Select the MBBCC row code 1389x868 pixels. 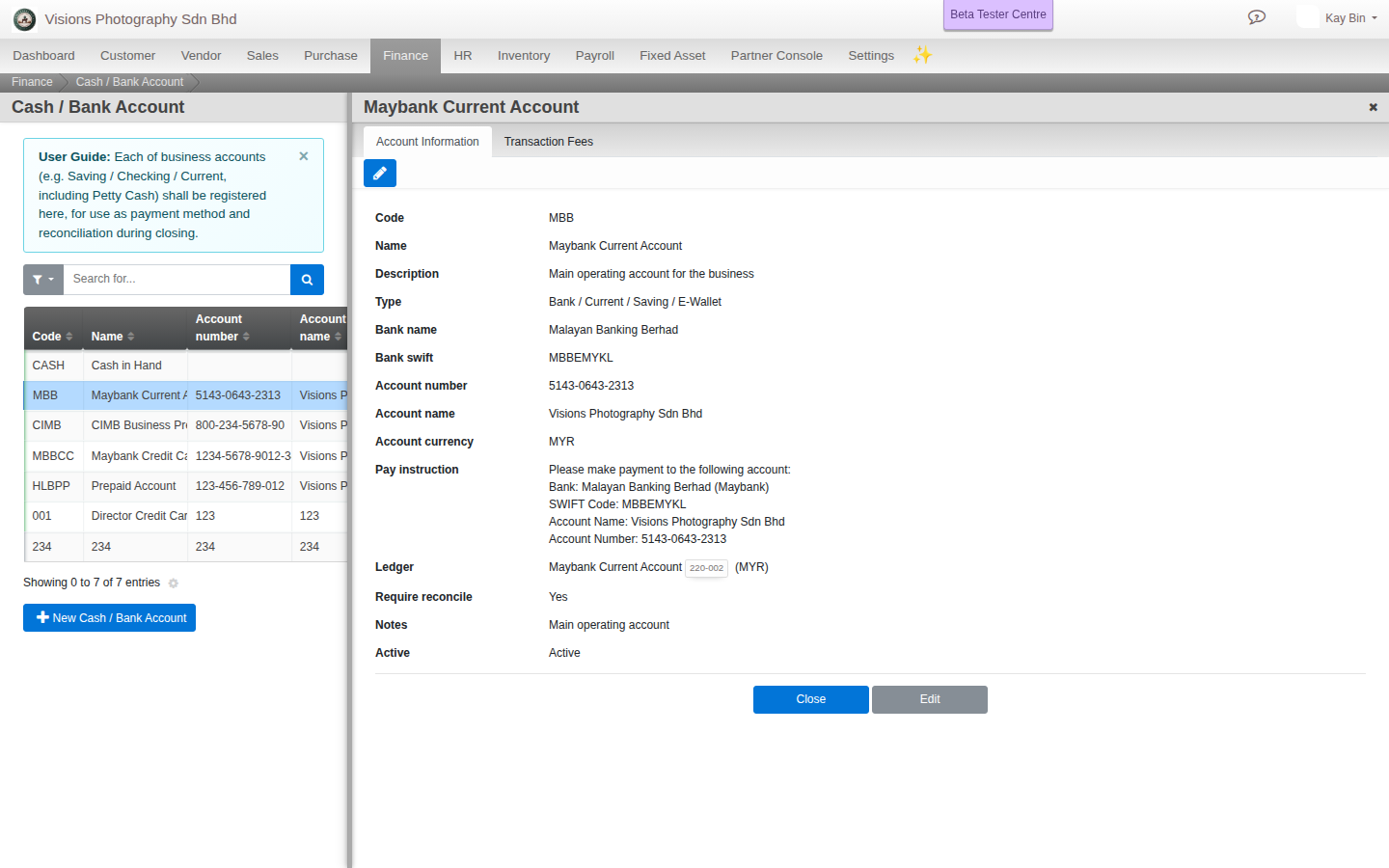tap(53, 456)
